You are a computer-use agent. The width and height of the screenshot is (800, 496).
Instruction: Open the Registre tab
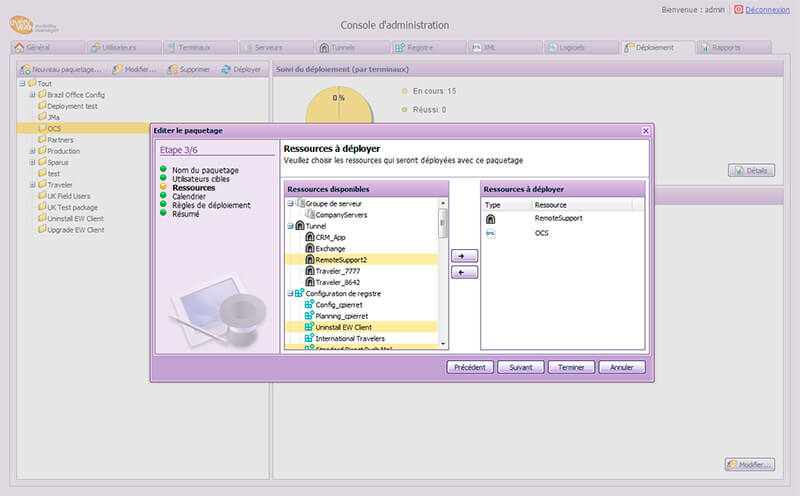point(429,47)
